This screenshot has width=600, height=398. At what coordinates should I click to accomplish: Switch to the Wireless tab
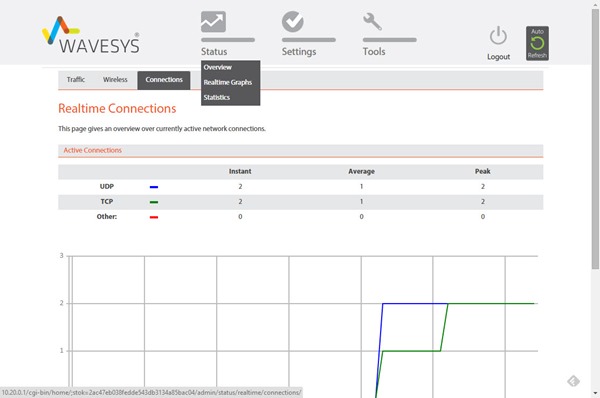click(x=115, y=80)
